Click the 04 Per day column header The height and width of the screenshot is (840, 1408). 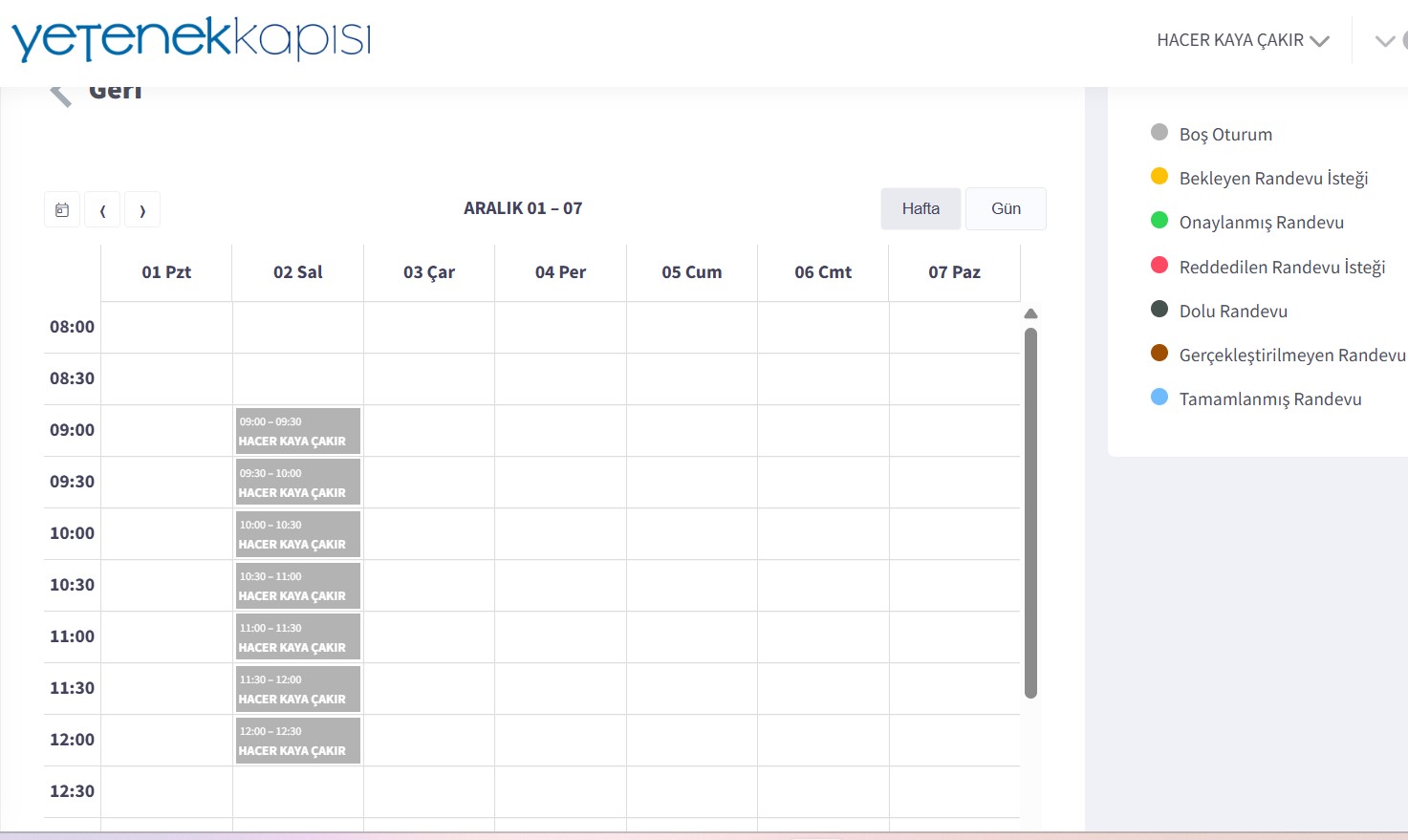coord(560,272)
